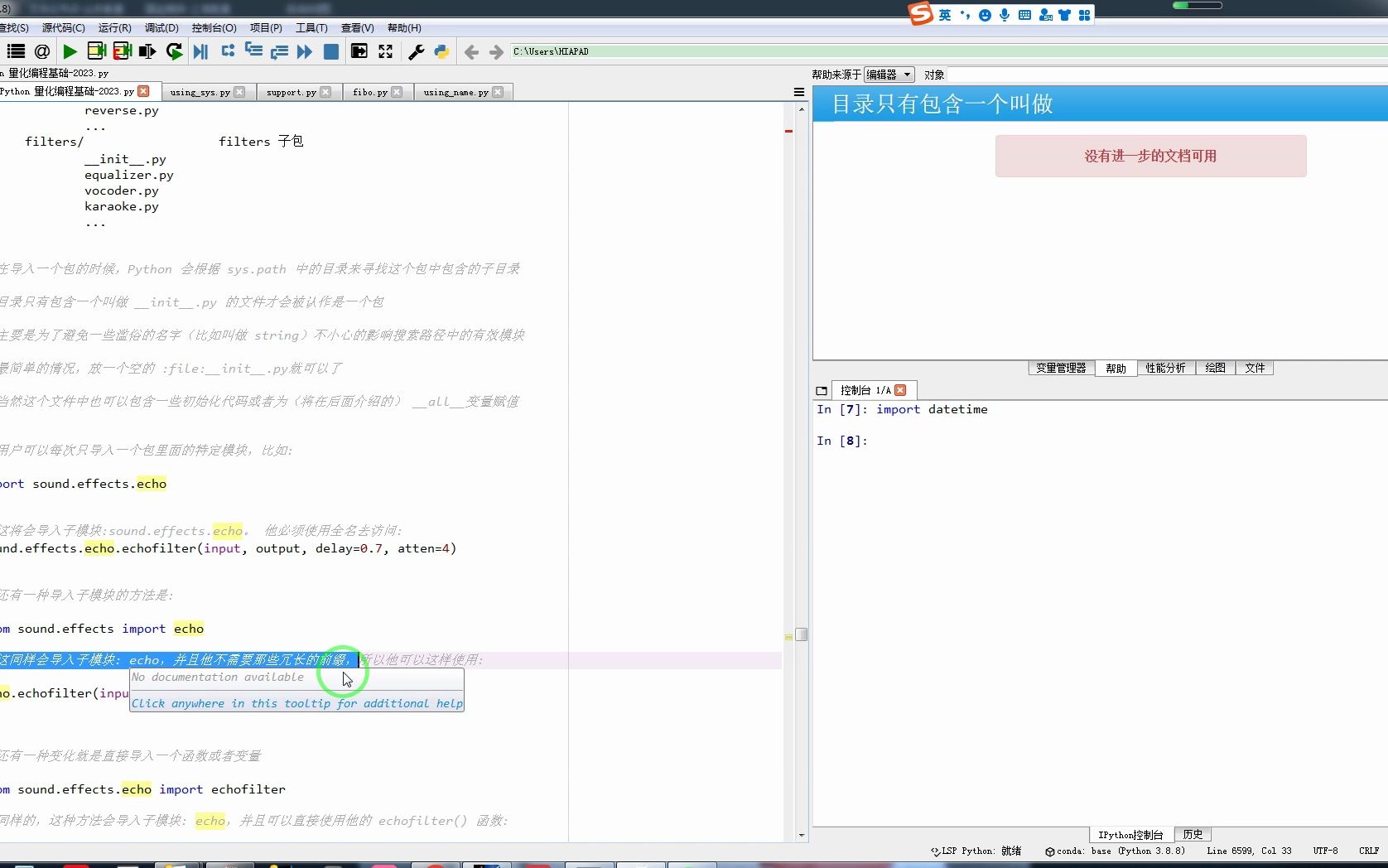Toggle fullscreen mode icon
The width and height of the screenshot is (1388, 868).
(x=386, y=51)
